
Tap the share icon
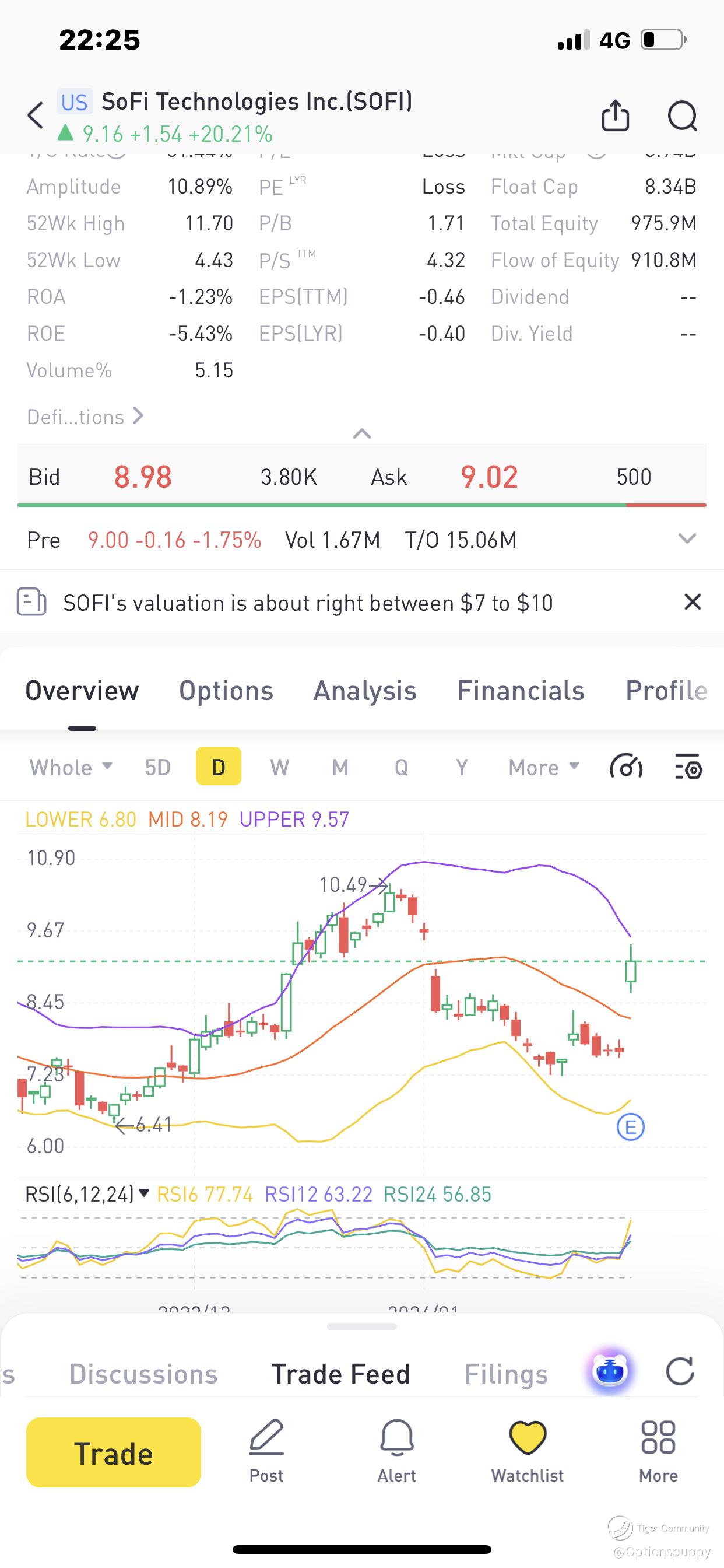pyautogui.click(x=615, y=115)
